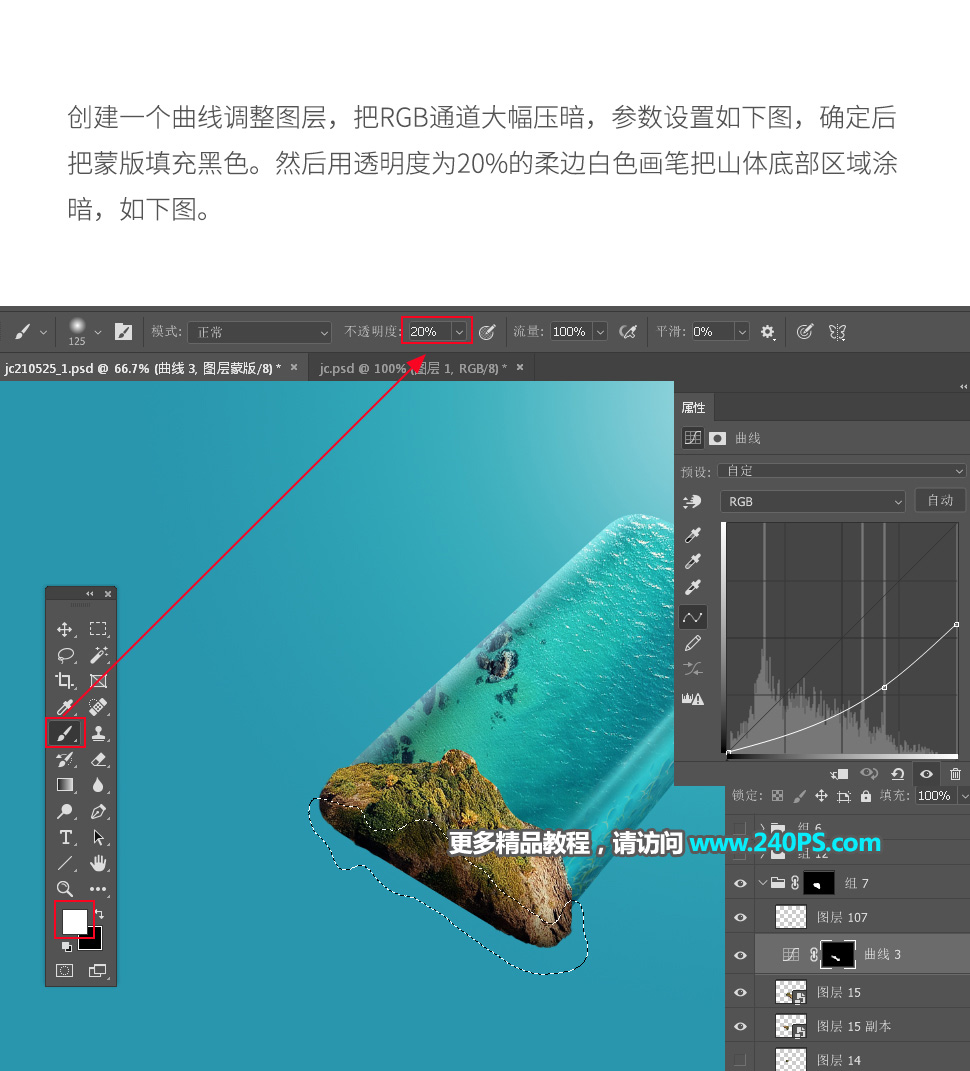Select the Gradient tool
The height and width of the screenshot is (1071, 970).
[x=65, y=785]
